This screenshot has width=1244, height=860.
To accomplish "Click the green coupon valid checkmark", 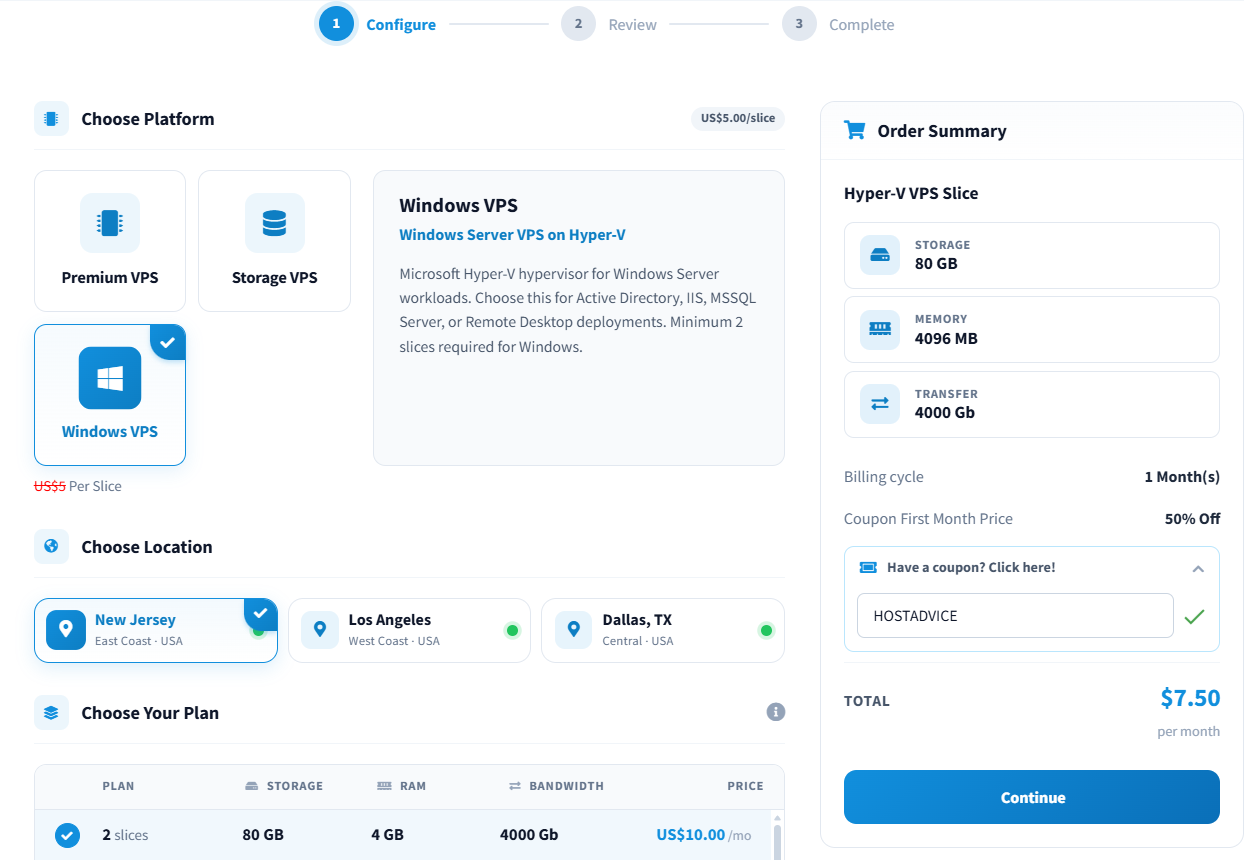I will coord(1194,616).
